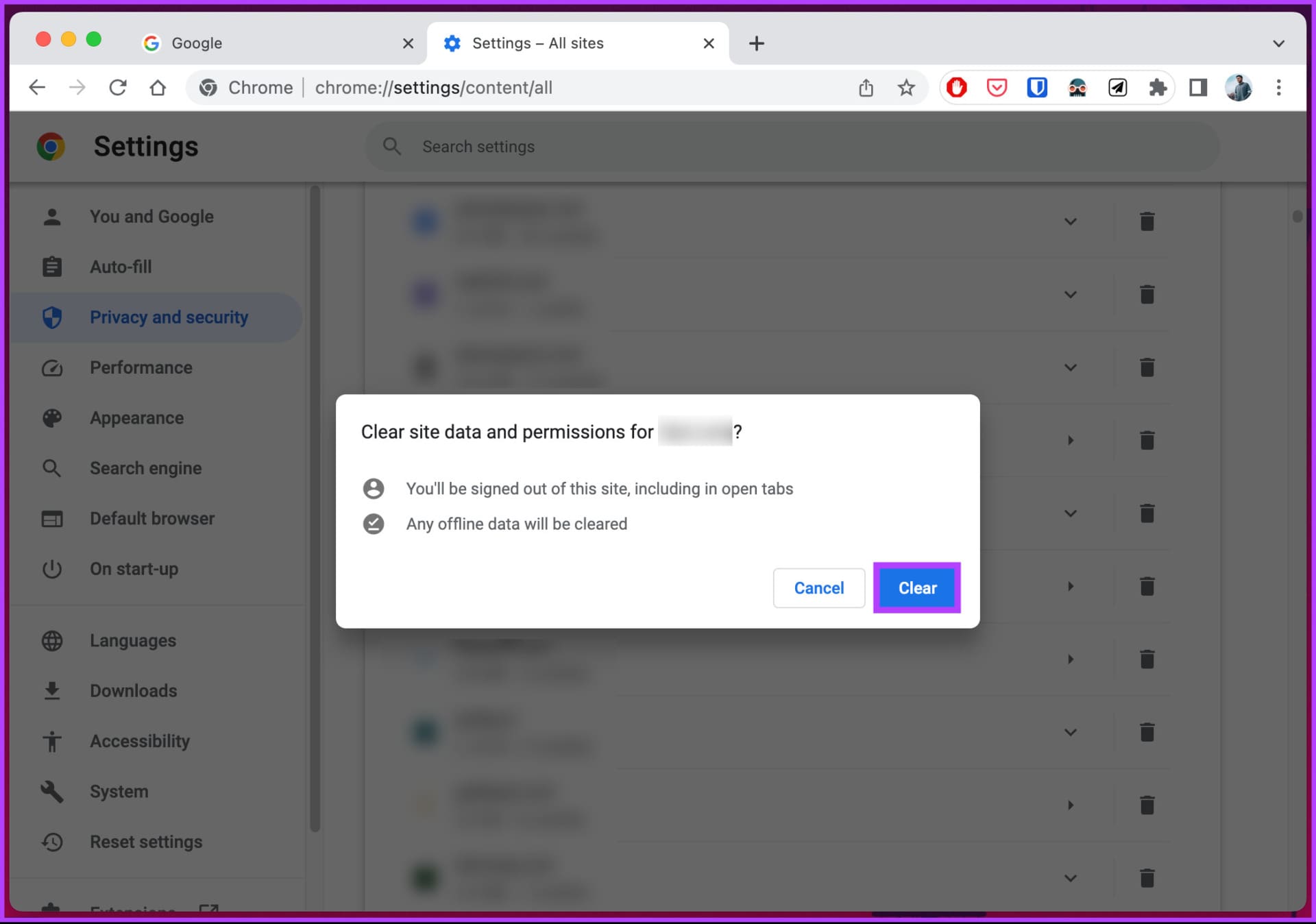
Task: Open Default browser settings
Action: pos(156,518)
